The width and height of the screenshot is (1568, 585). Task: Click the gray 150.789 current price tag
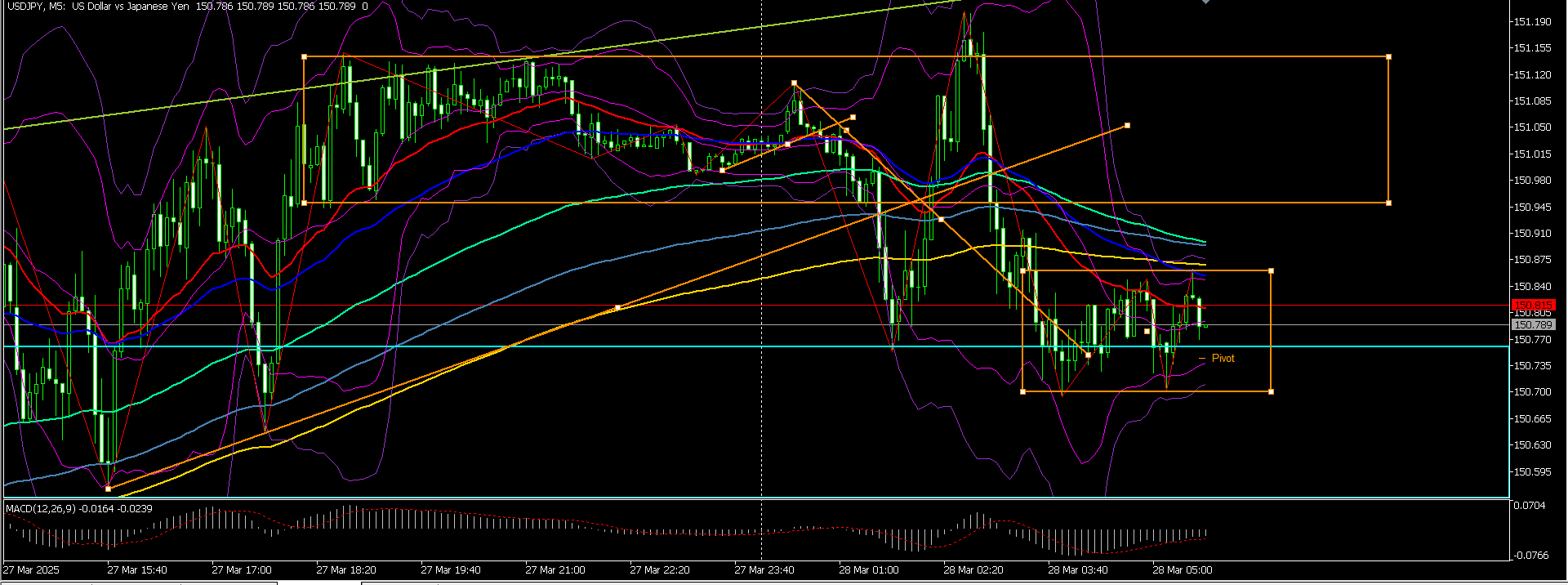[x=1534, y=325]
